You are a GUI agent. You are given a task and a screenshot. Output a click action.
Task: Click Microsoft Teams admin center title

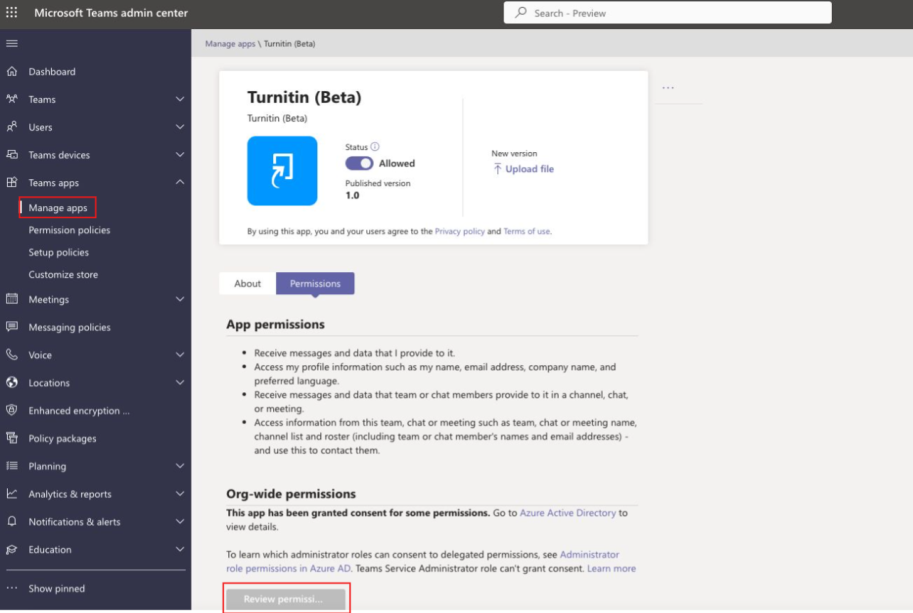click(x=111, y=12)
